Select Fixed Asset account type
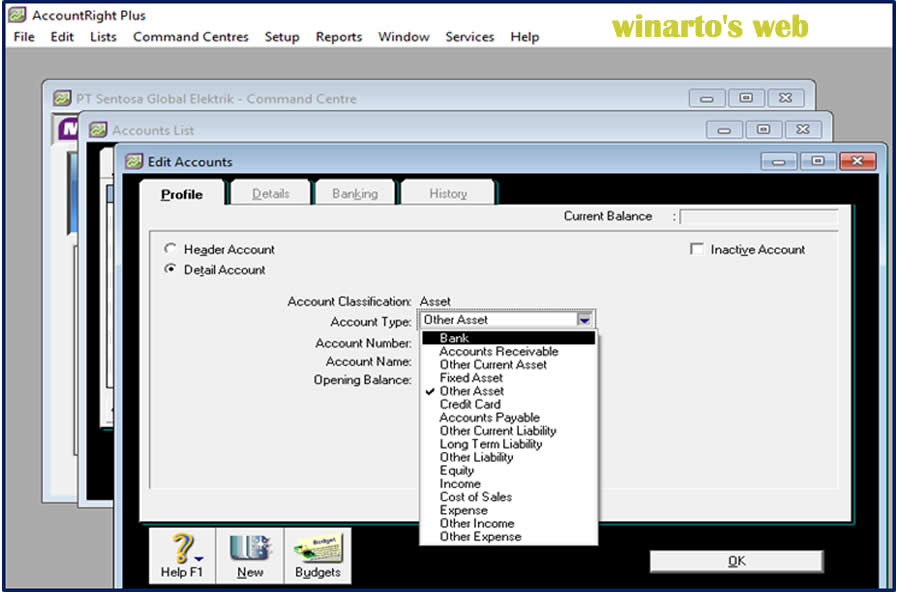Viewport: 898px width, 592px height. pyautogui.click(x=509, y=377)
